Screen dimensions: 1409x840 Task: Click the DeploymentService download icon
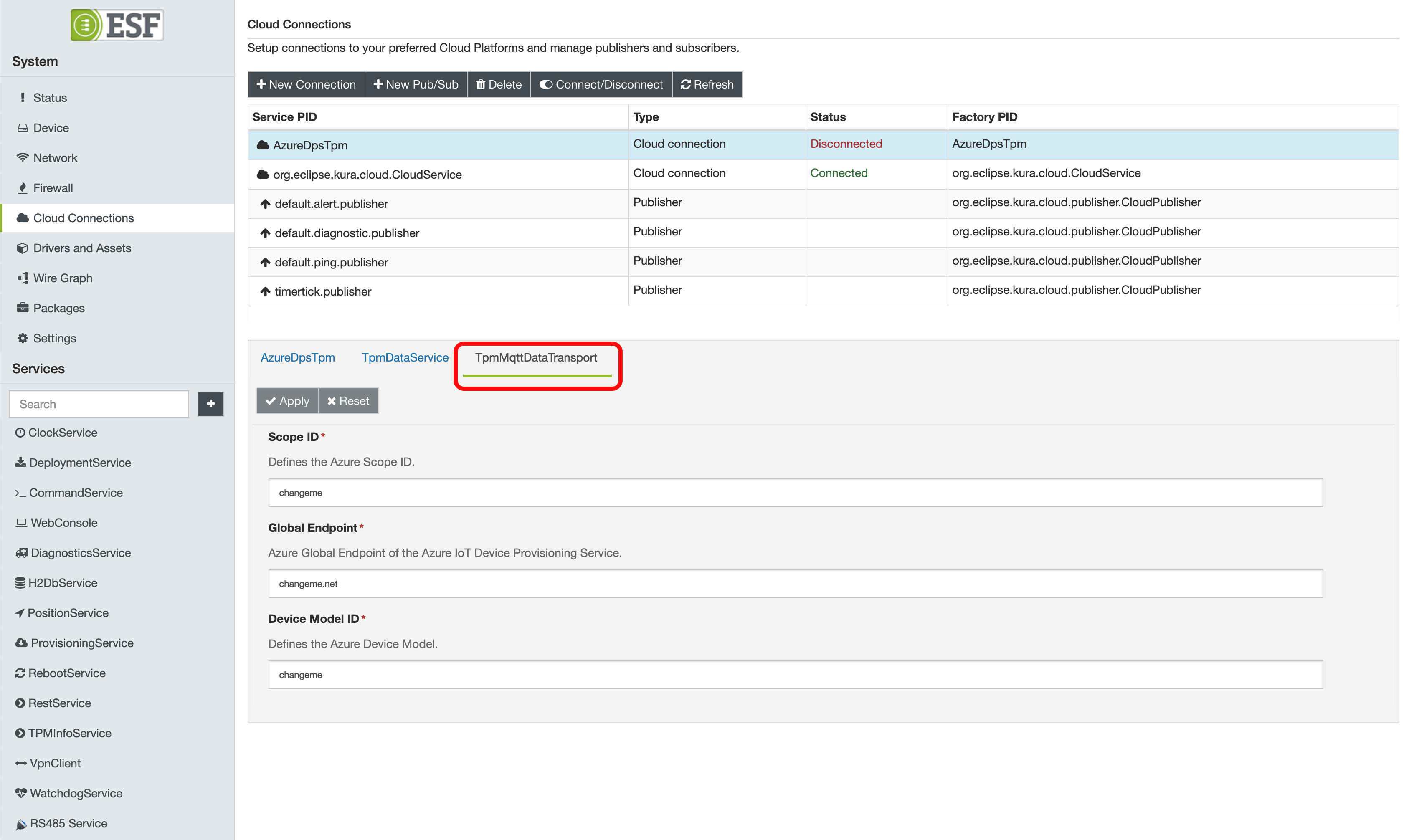pos(20,463)
